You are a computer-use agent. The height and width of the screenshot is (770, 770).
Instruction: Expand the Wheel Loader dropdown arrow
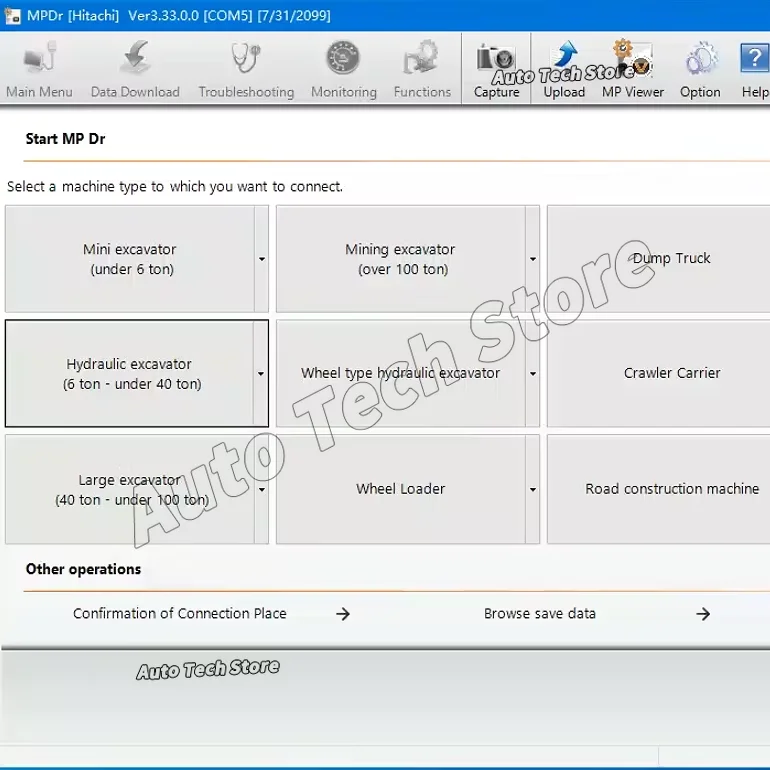coord(533,490)
